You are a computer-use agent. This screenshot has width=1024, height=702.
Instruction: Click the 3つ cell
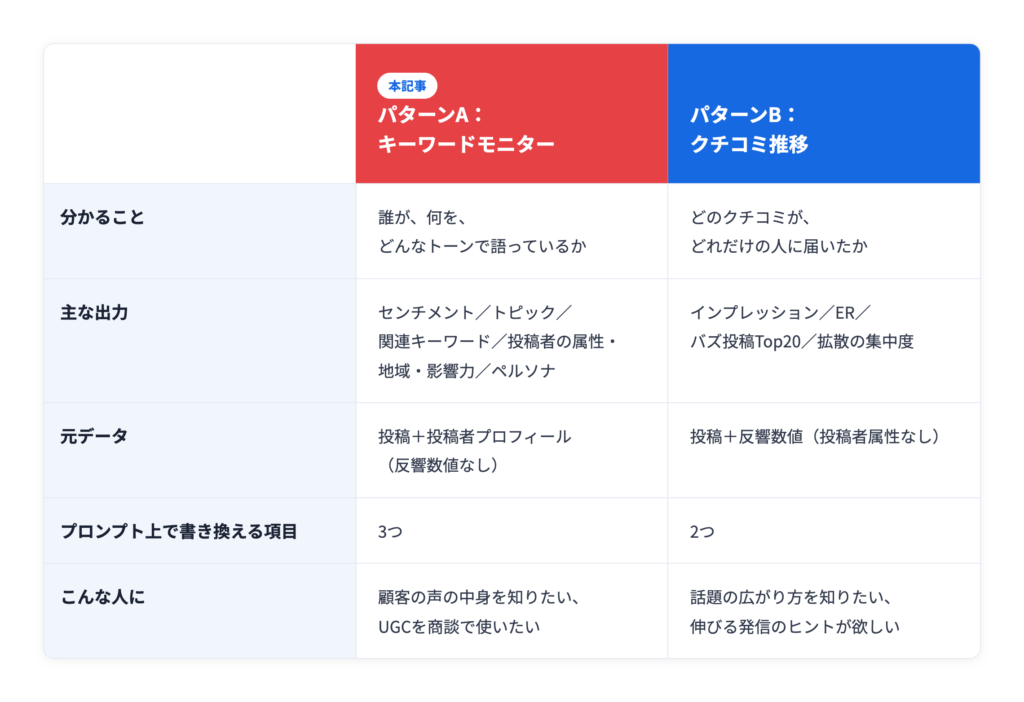511,531
